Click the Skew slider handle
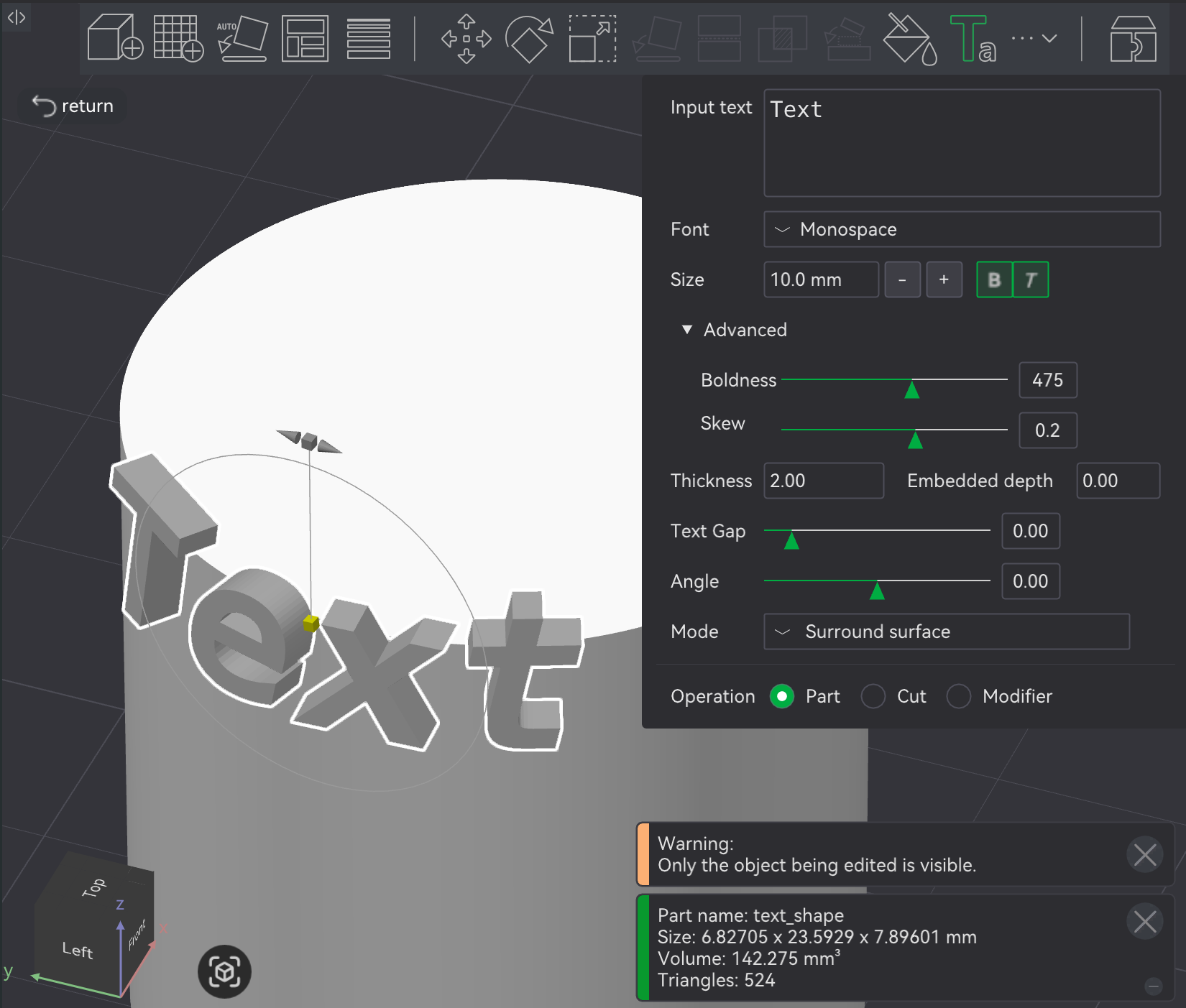This screenshot has width=1186, height=1008. [915, 439]
